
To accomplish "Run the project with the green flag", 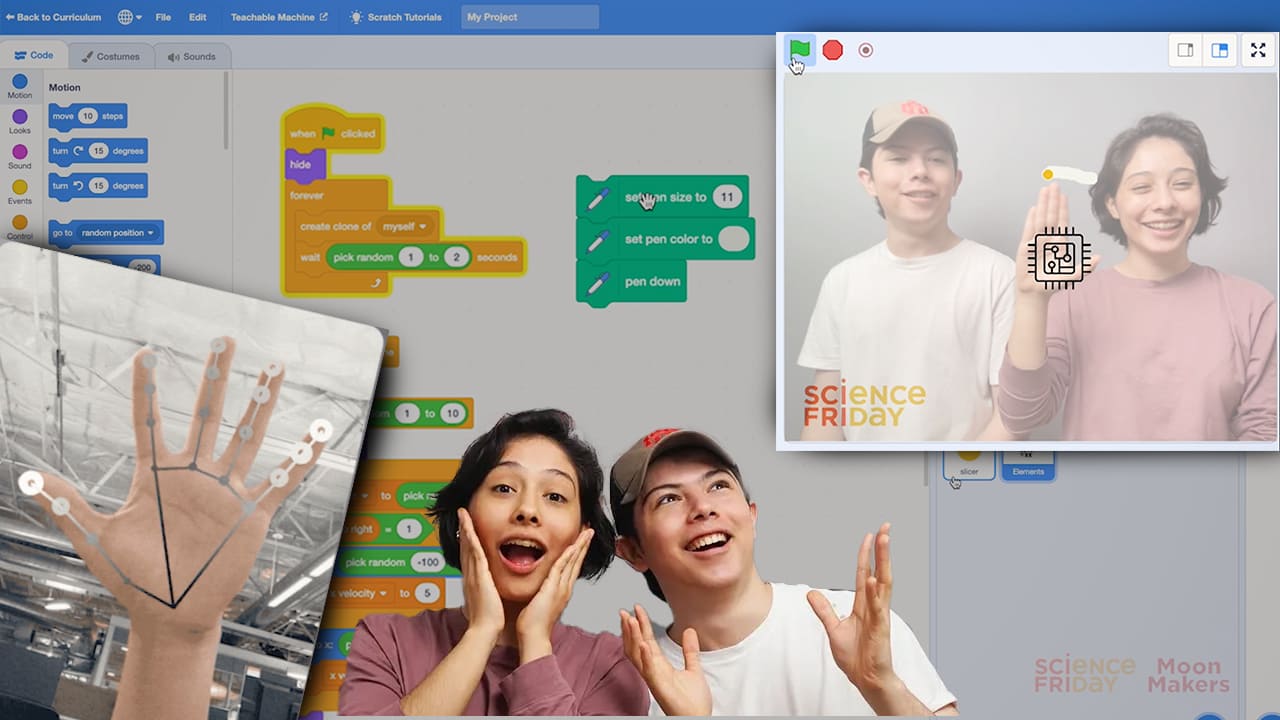I will [798, 50].
